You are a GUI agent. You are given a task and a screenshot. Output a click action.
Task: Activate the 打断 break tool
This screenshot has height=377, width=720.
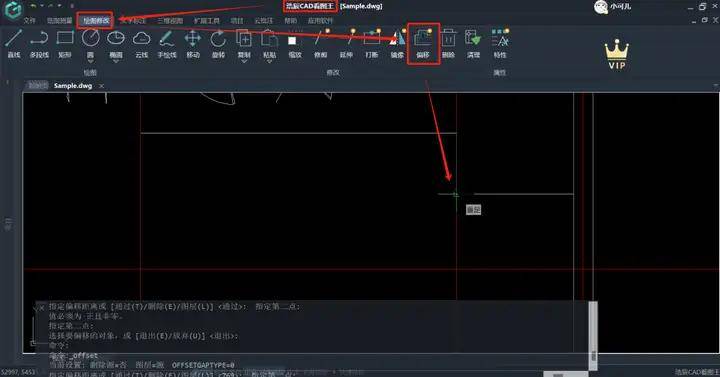[371, 43]
